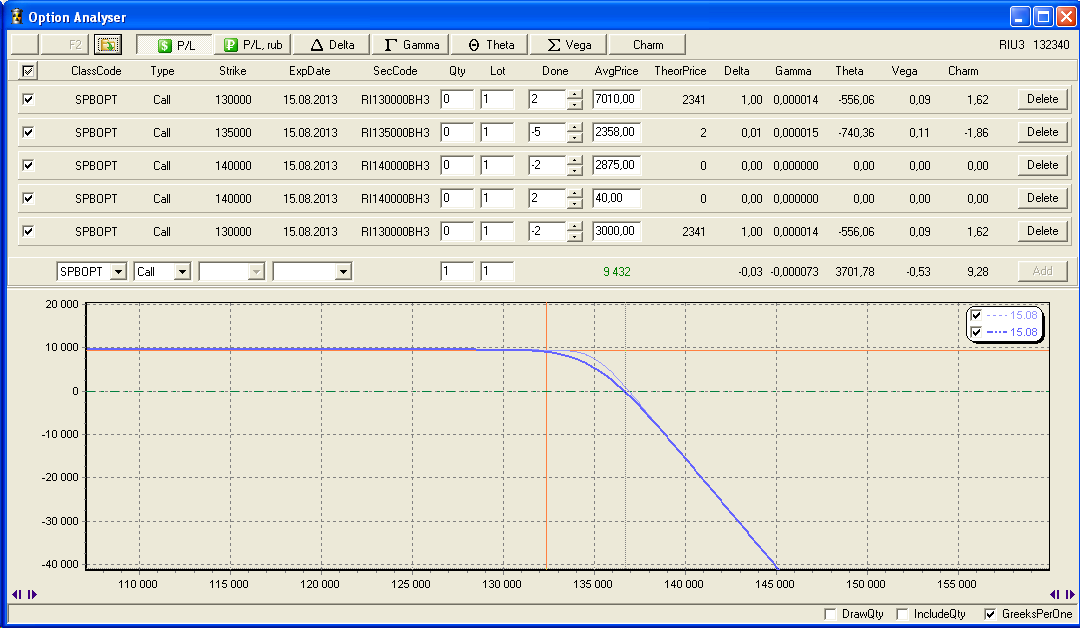Toggle the select-all checkbox in header

coord(28,71)
